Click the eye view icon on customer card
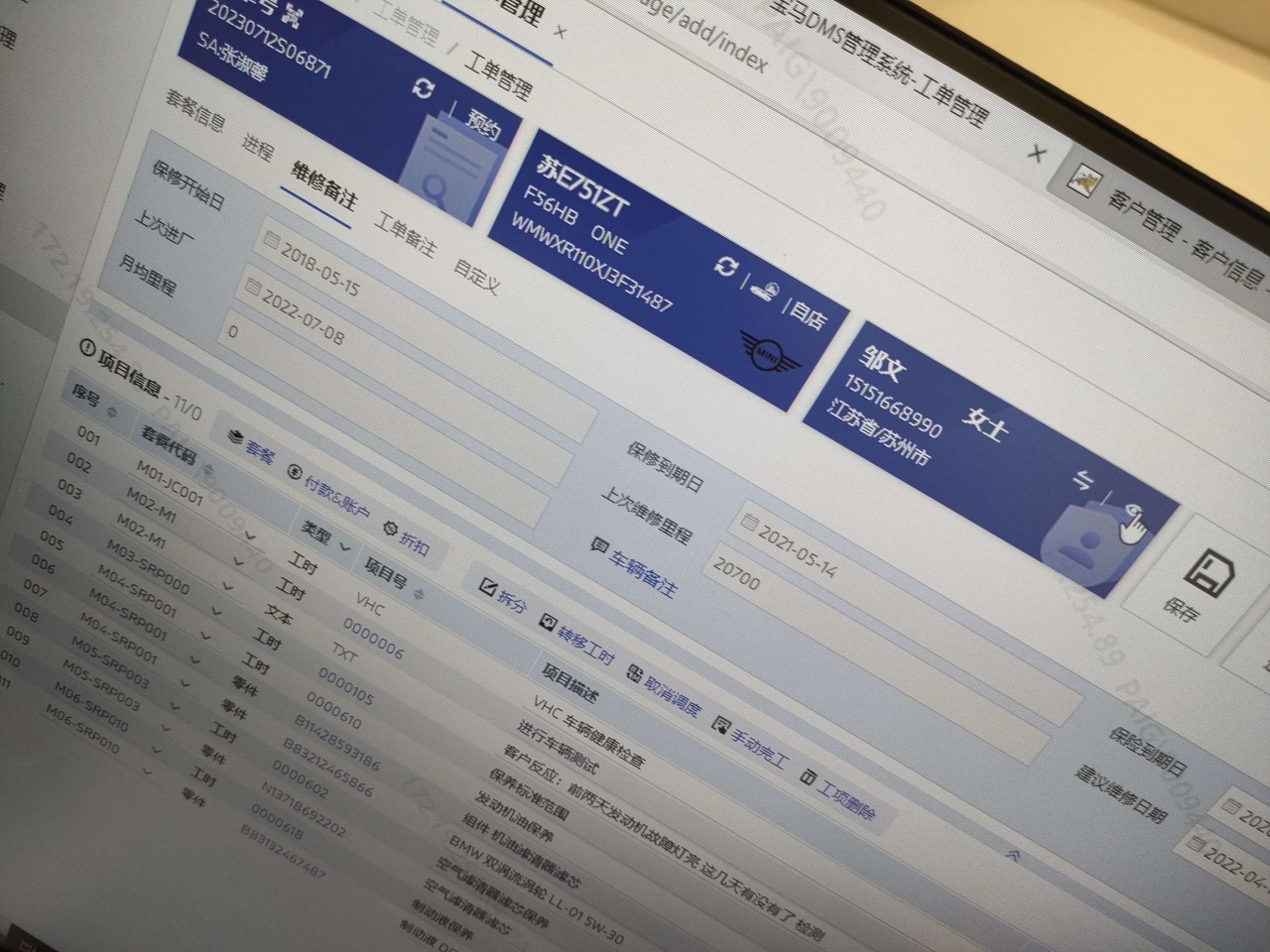This screenshot has height=952, width=1270. coord(1133,513)
